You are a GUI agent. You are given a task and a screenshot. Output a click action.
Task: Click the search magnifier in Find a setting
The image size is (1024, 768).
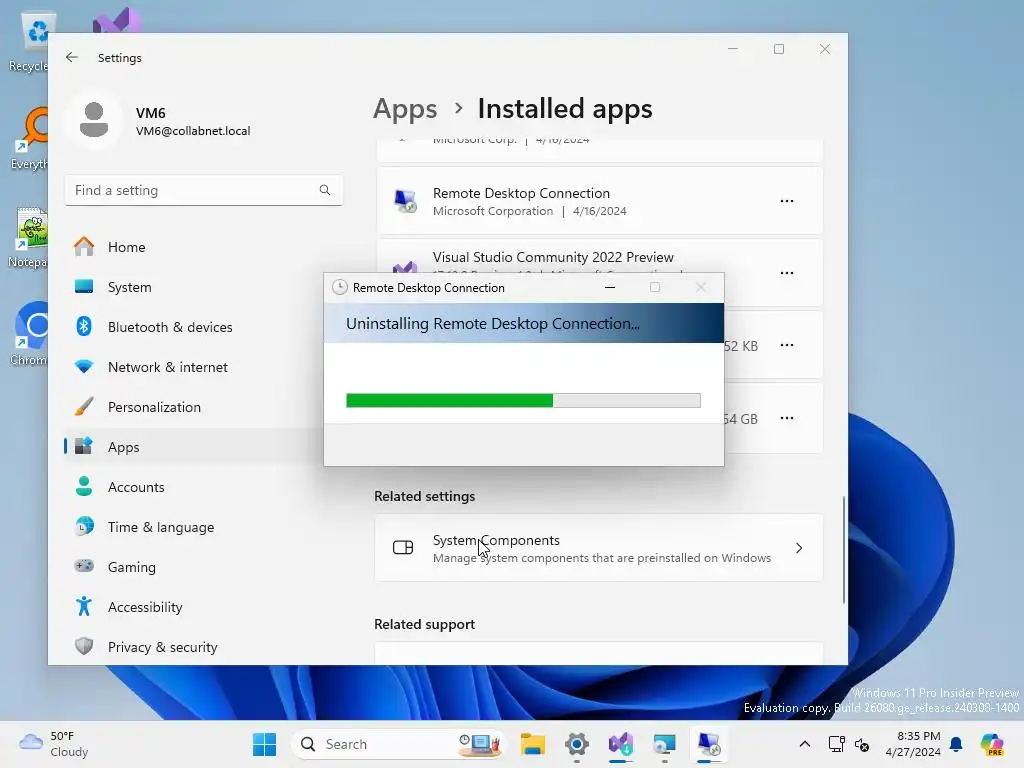(x=325, y=190)
